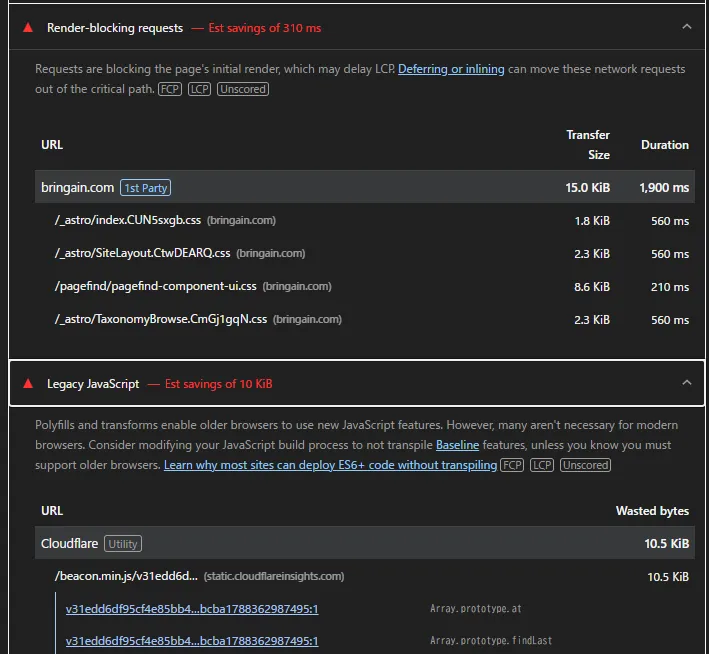Click the 10.5 KiB value of beacon.min.js
Viewport: 709px width, 654px height.
[668, 577]
